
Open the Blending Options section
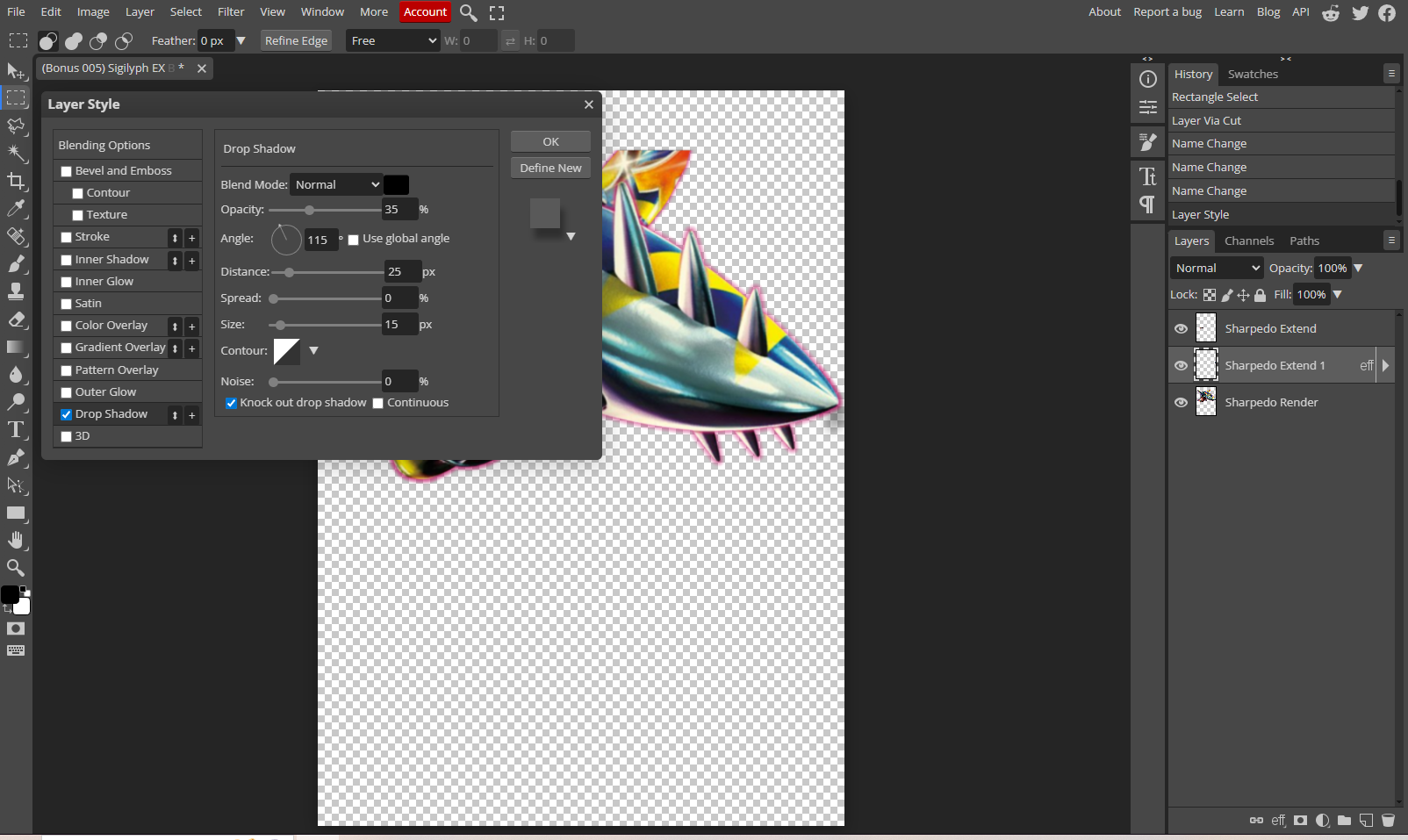pos(127,146)
